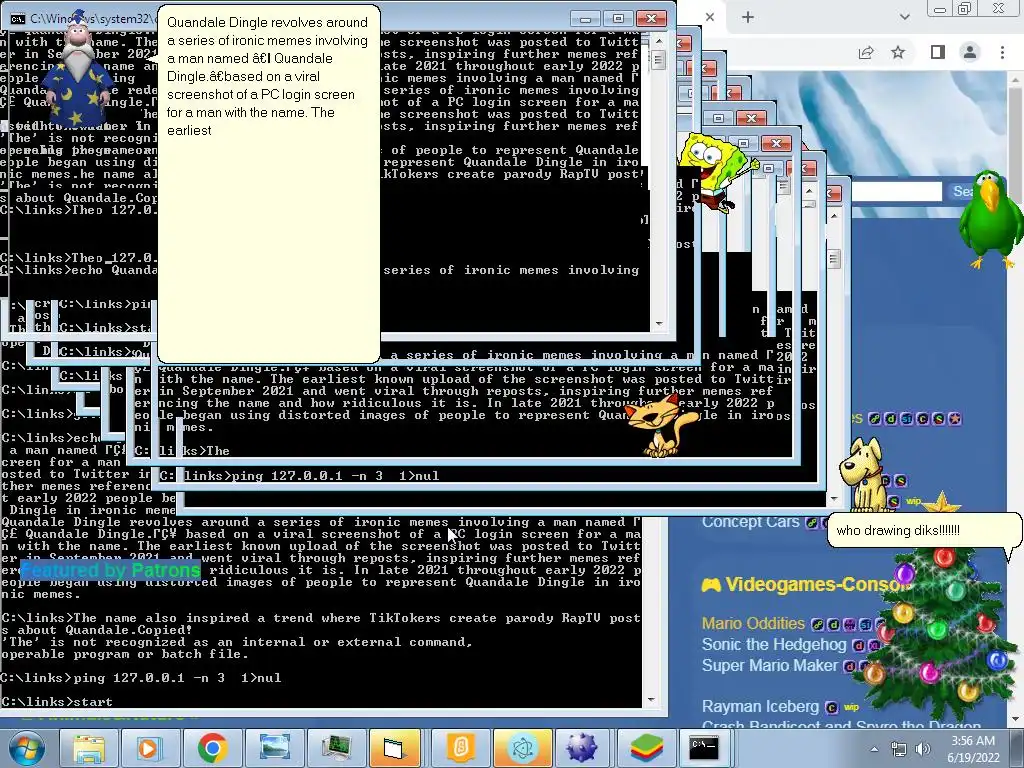
Task: Open the orange S editor icon on the taskbar
Action: pos(461,748)
